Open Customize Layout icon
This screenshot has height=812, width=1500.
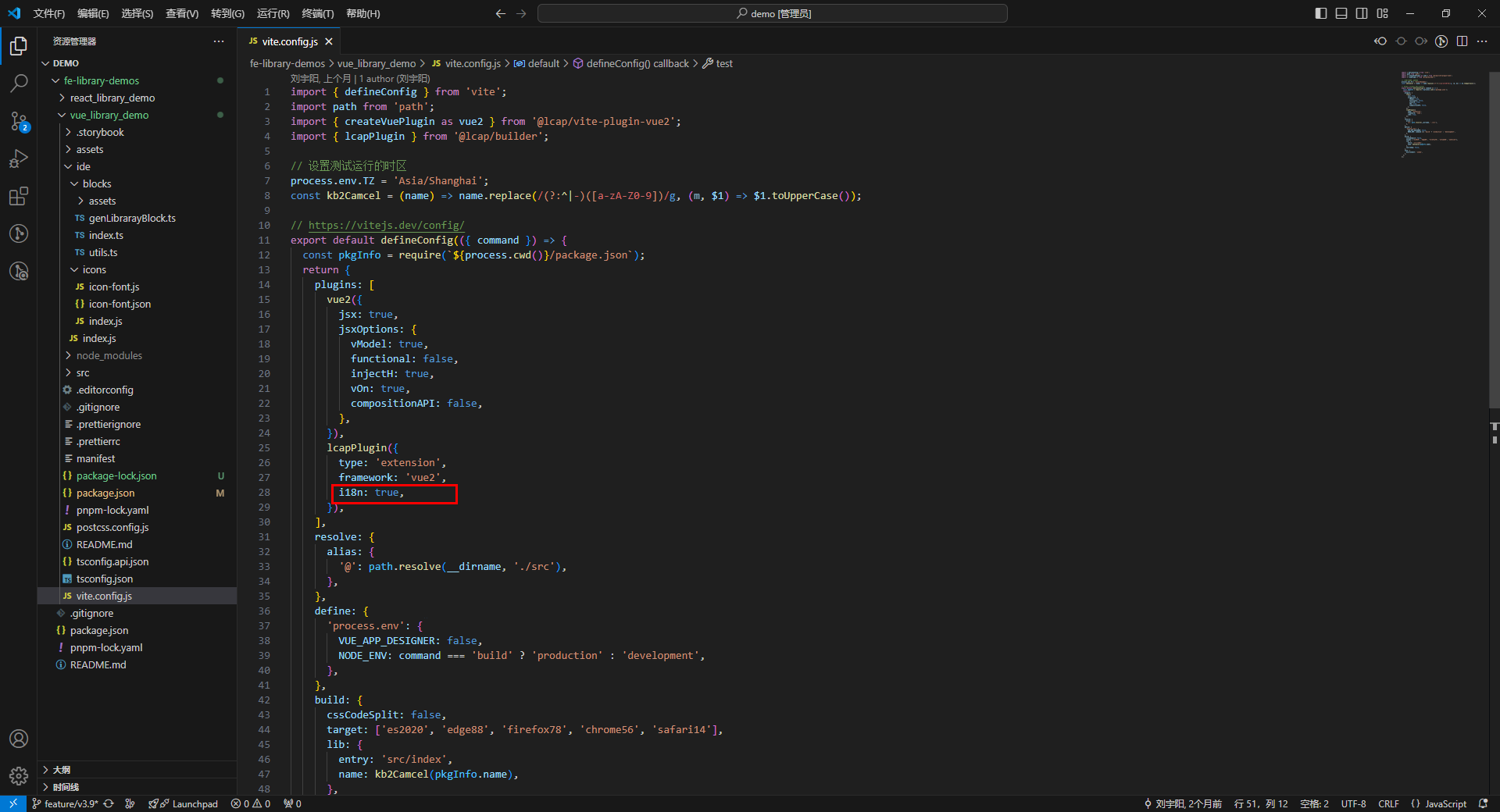(x=1383, y=13)
